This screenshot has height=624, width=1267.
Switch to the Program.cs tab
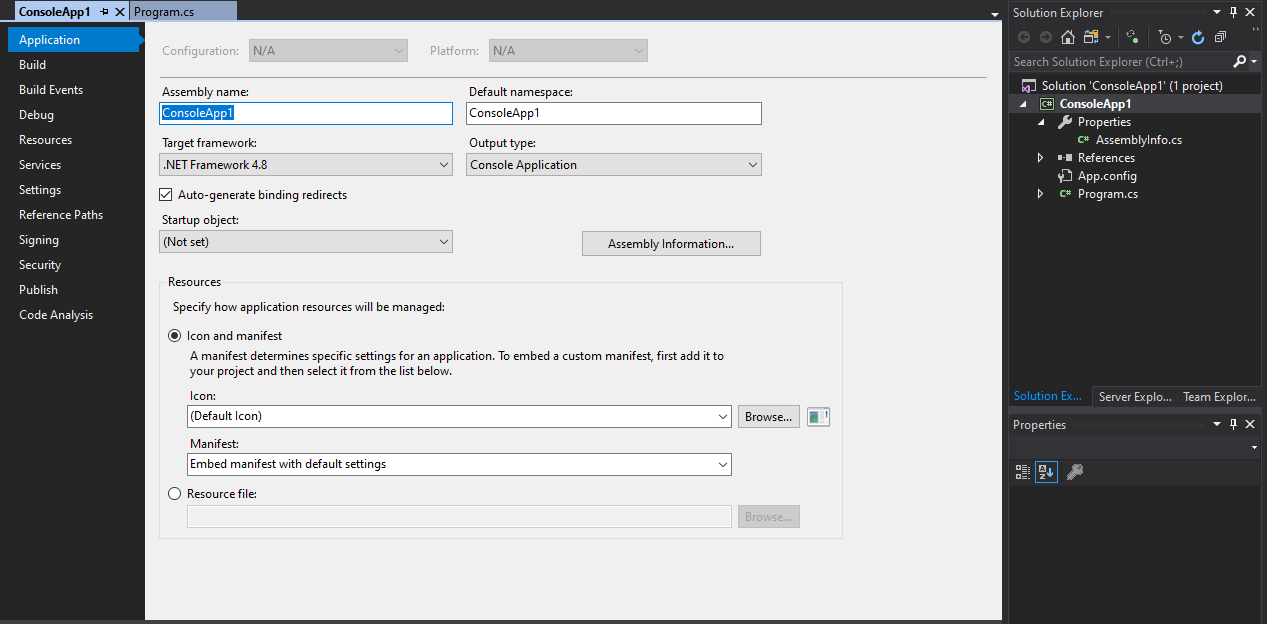click(163, 12)
